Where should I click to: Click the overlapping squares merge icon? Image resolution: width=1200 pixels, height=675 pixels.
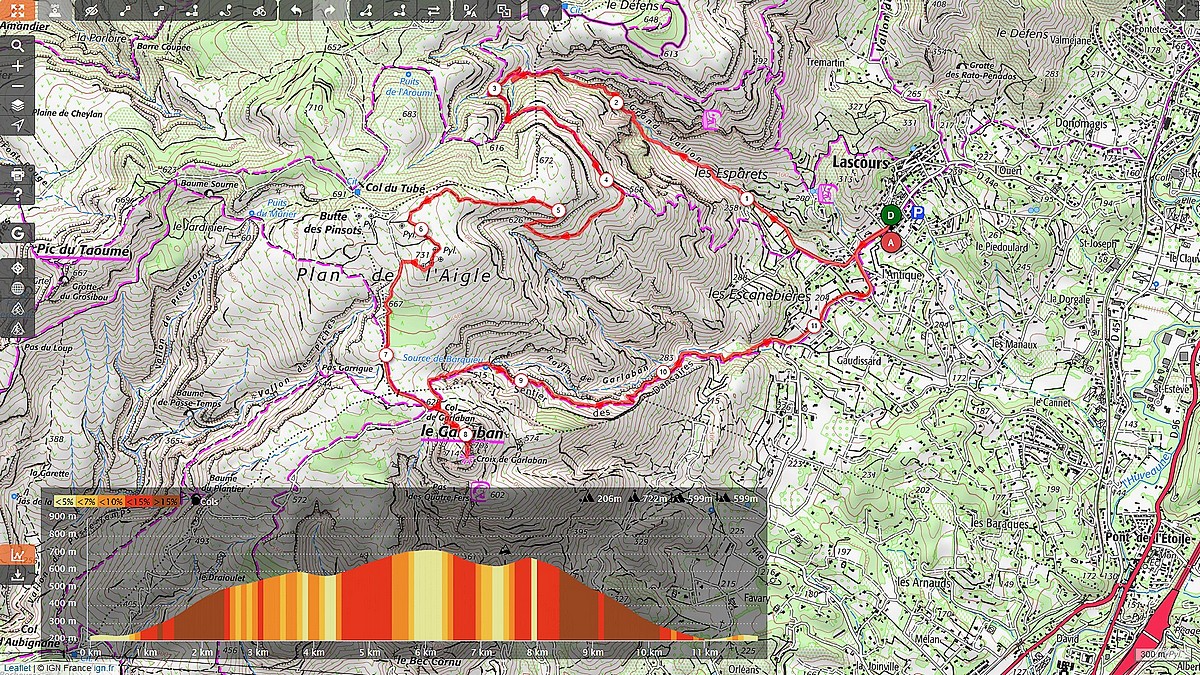(502, 11)
